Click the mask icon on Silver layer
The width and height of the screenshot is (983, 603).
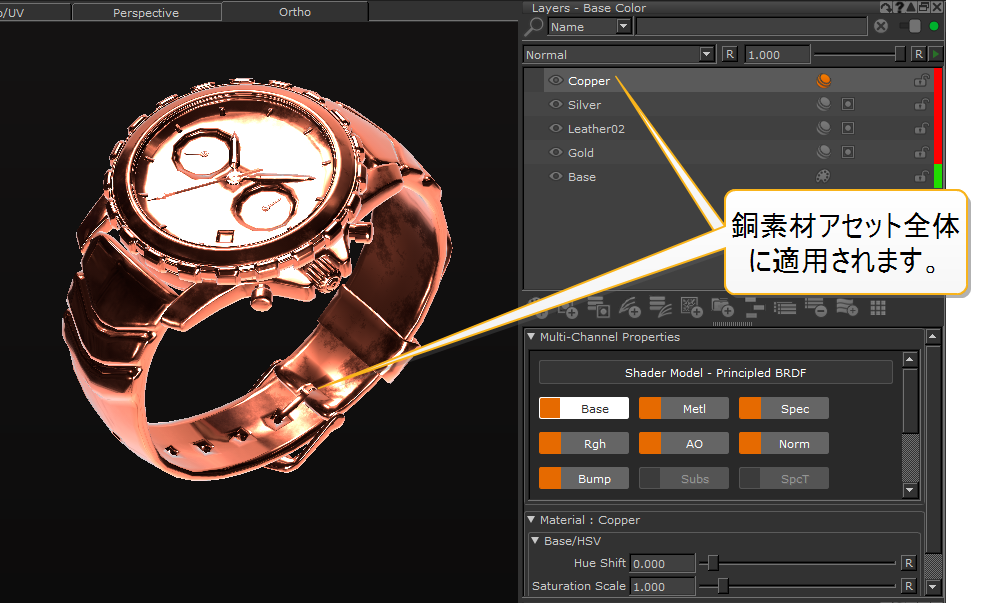[847, 104]
